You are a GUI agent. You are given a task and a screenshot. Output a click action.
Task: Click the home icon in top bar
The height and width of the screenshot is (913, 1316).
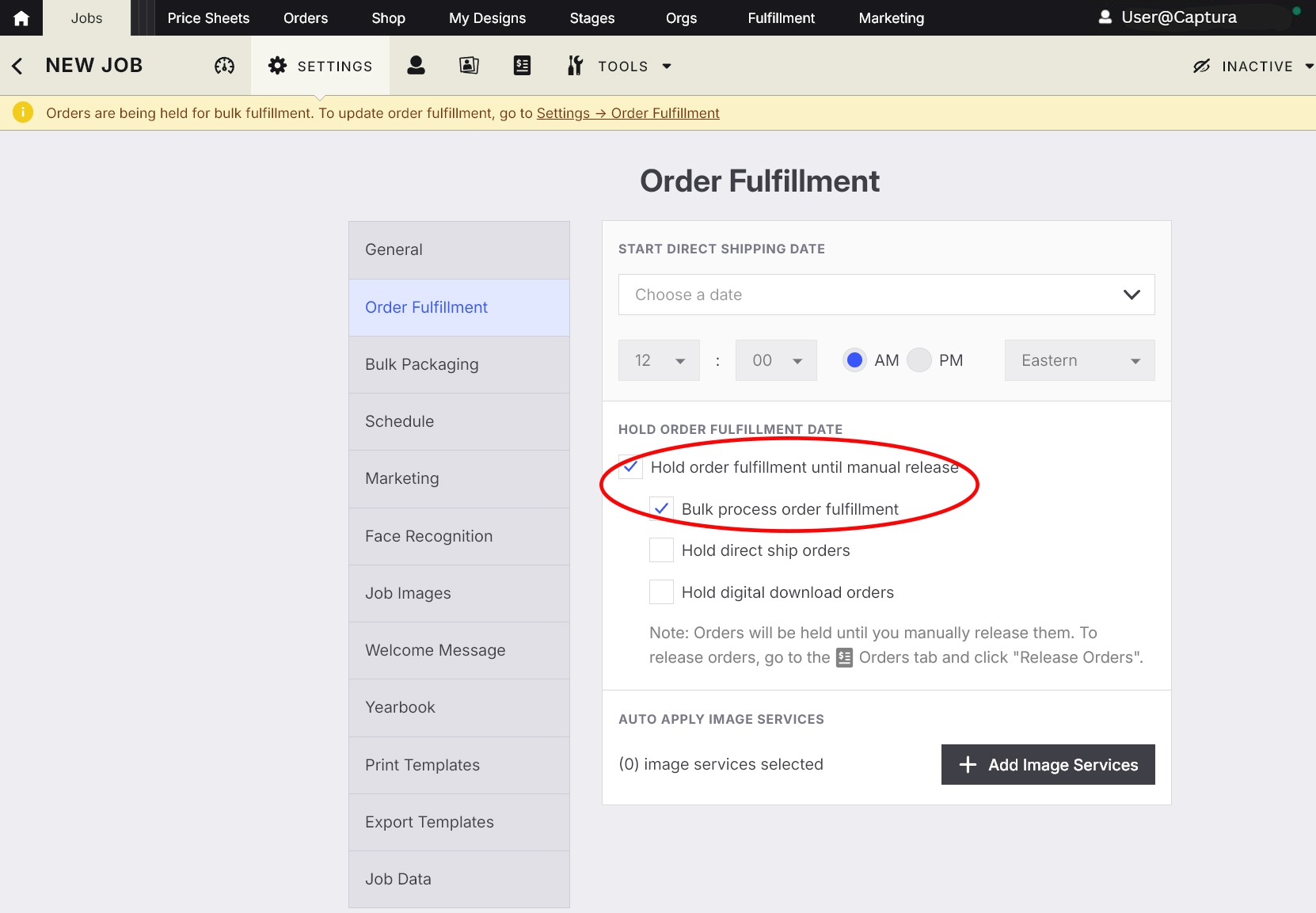21,18
